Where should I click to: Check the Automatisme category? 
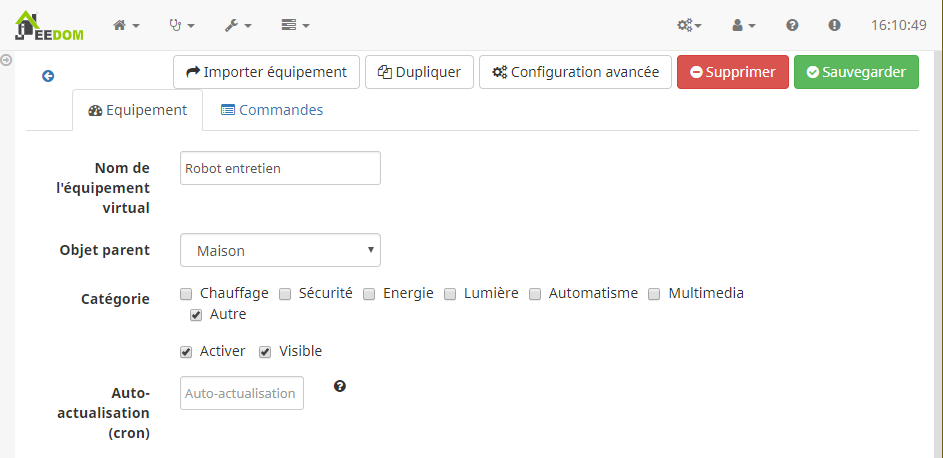point(535,294)
